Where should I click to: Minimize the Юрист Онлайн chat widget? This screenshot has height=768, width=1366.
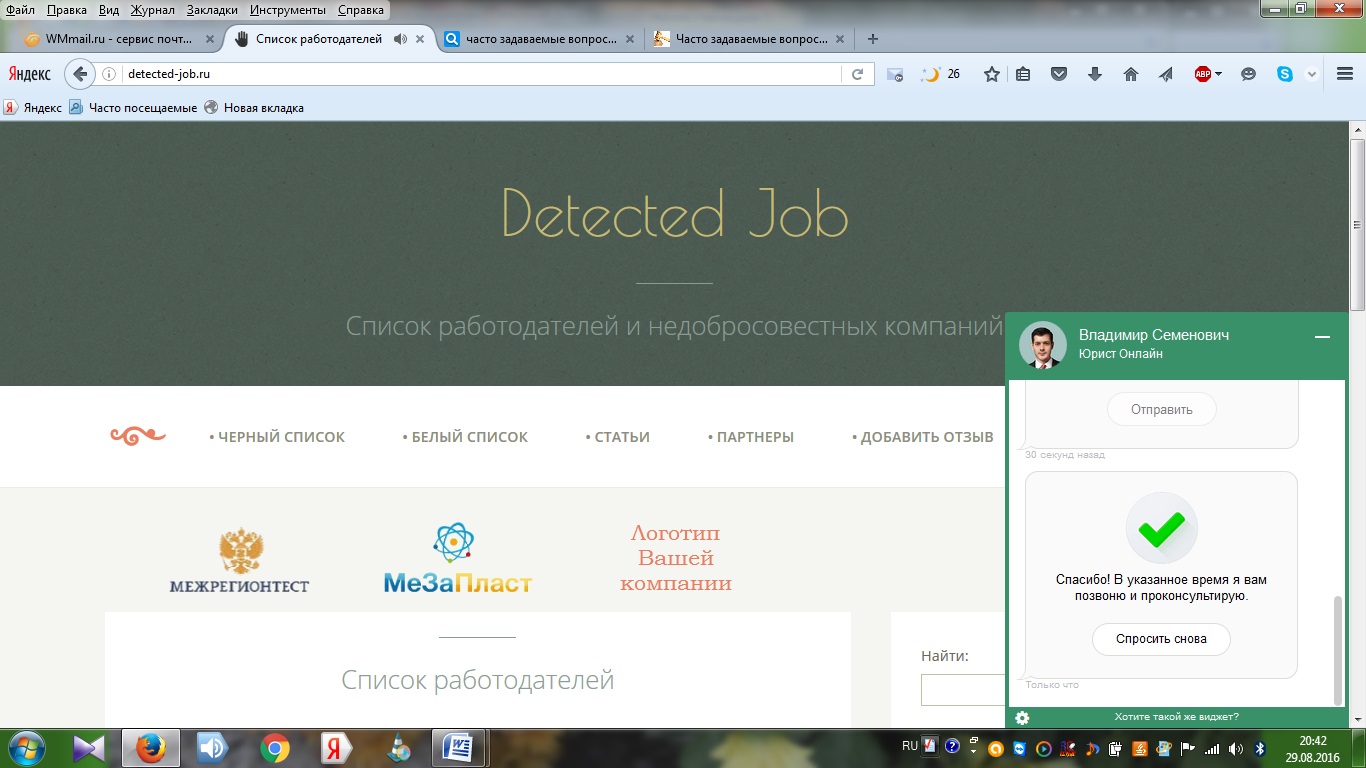tap(1322, 338)
